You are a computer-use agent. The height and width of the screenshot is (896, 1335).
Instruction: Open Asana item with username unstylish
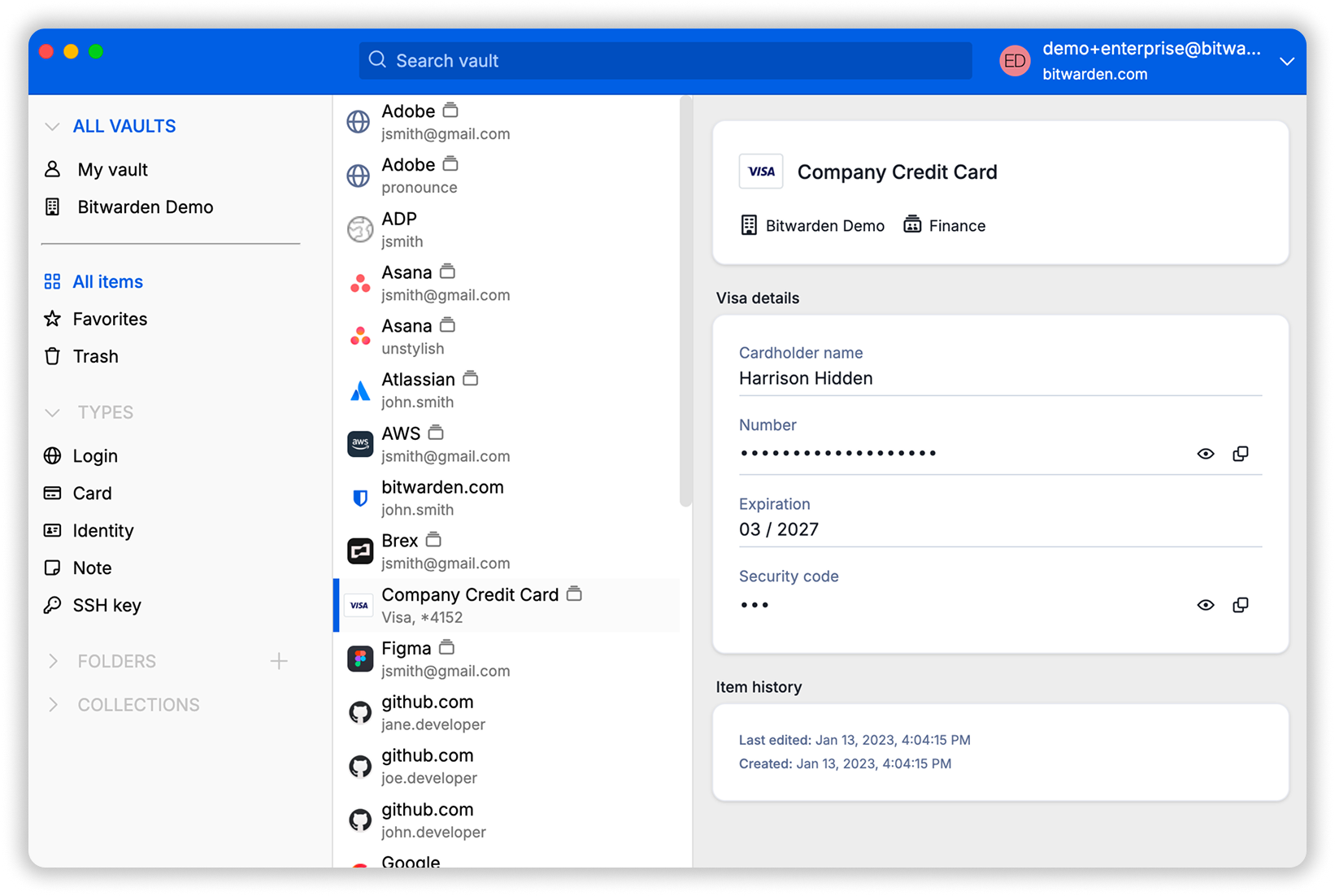(x=507, y=337)
